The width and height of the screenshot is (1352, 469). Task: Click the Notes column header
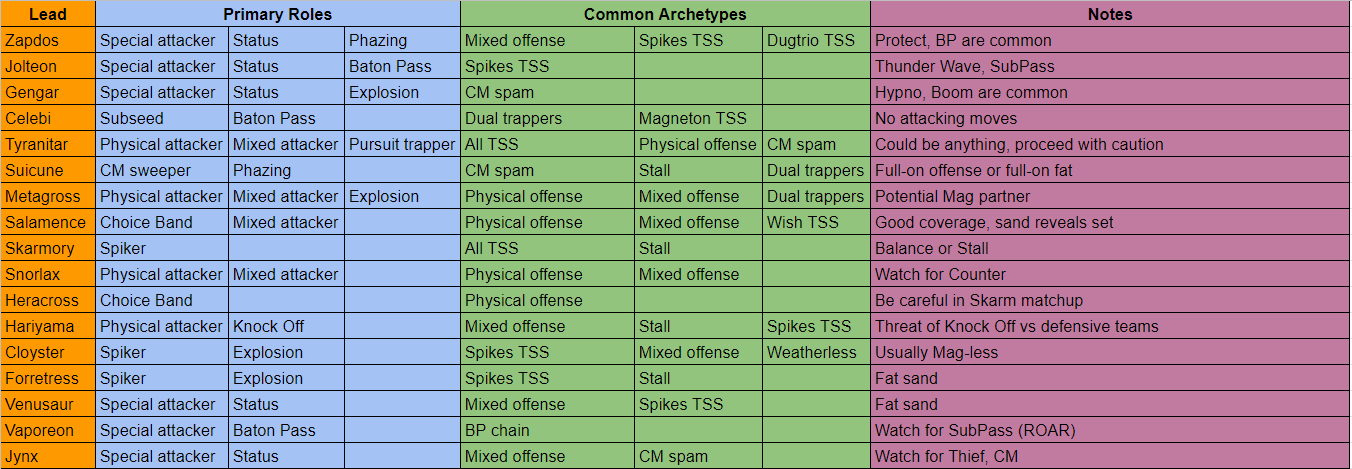[x=1110, y=14]
